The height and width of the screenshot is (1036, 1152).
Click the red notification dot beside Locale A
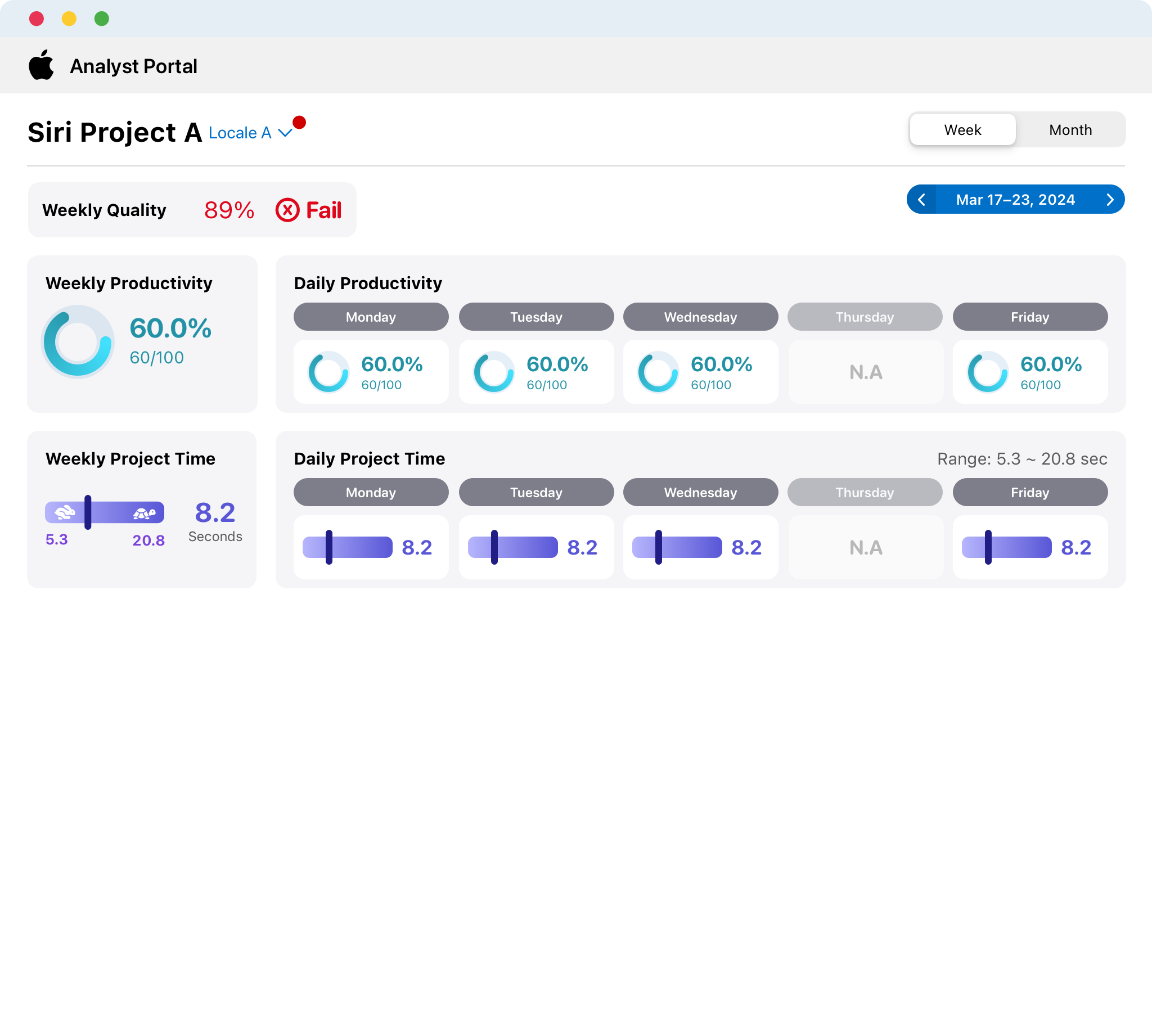click(299, 123)
